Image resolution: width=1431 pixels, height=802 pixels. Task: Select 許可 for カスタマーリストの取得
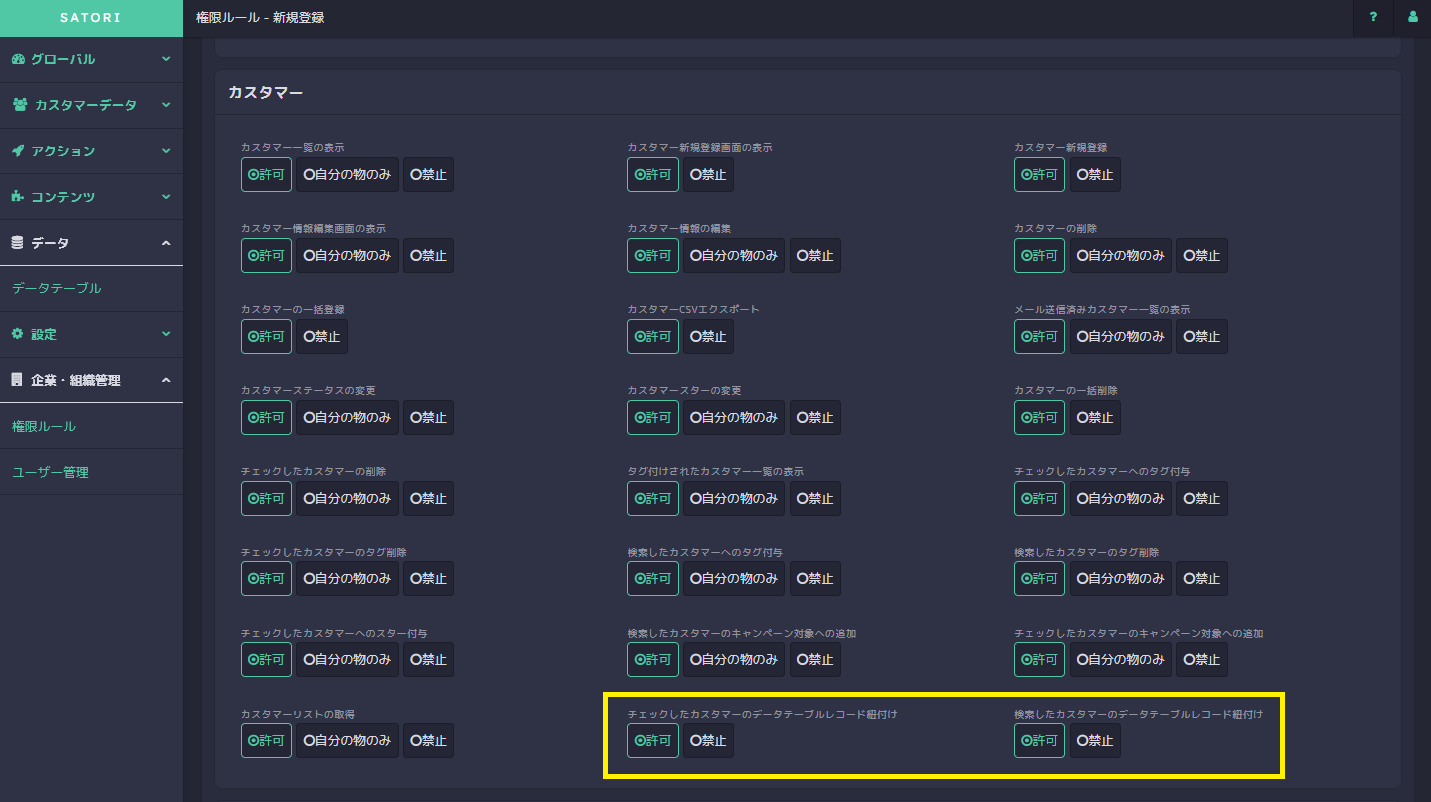tap(266, 740)
